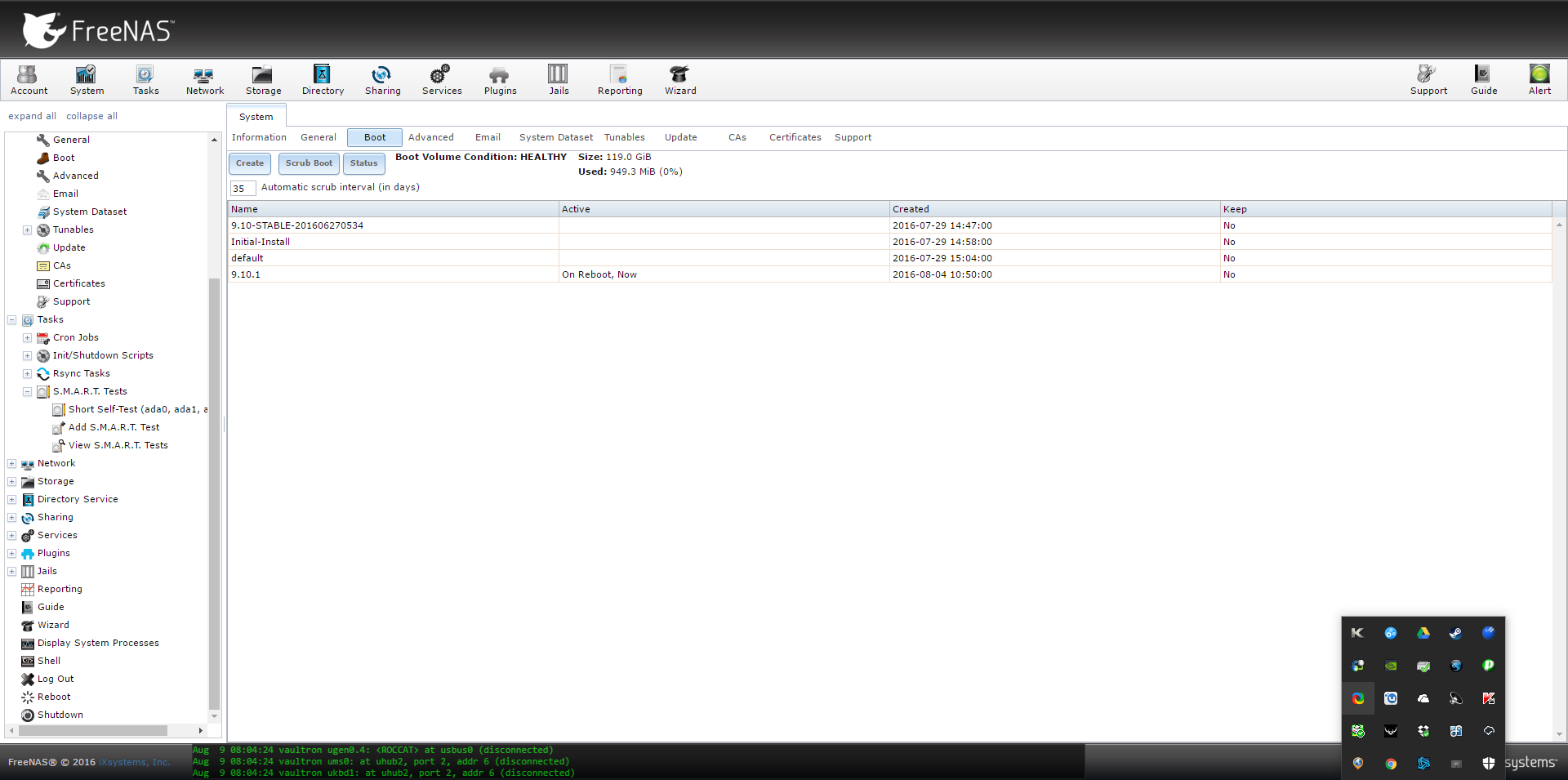Open the System toolbar icon
This screenshot has width=1568, height=780.
(x=87, y=80)
